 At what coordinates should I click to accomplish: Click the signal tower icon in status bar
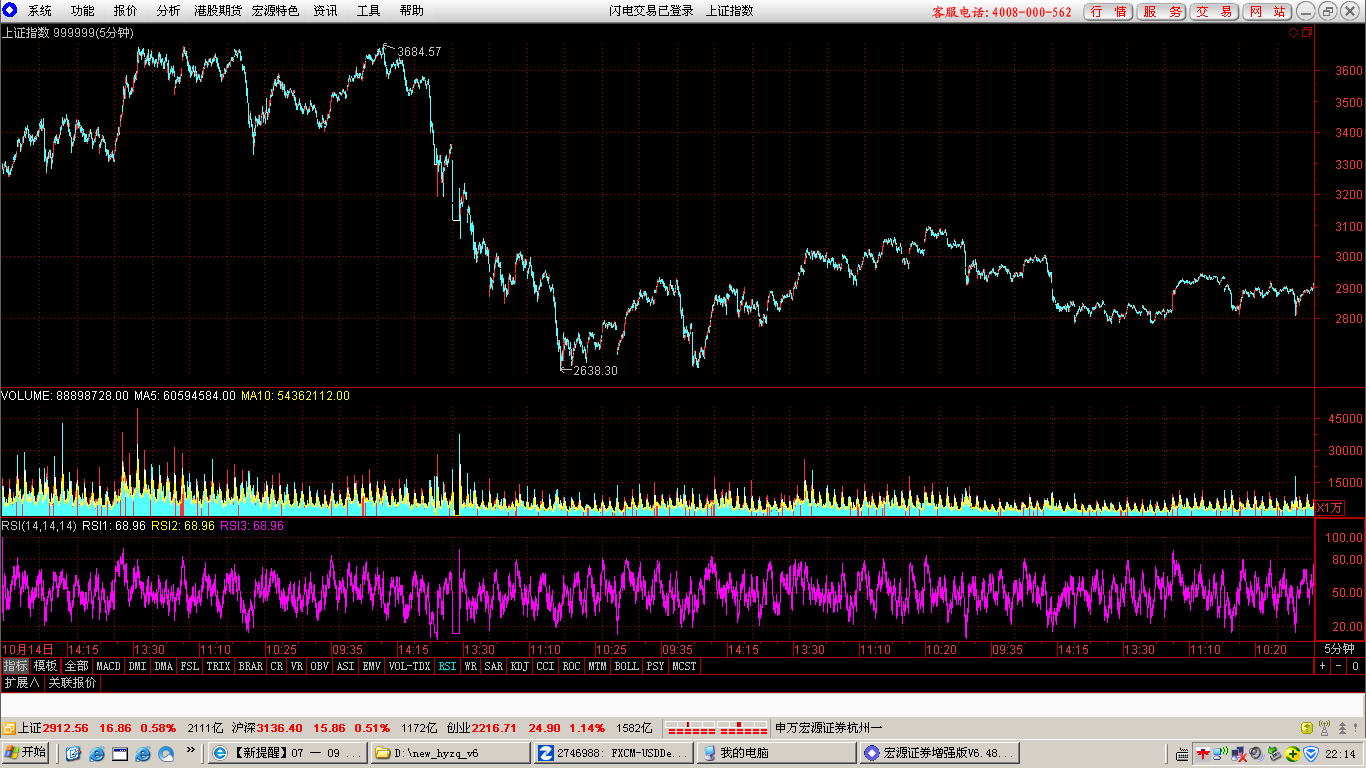[x=1324, y=728]
